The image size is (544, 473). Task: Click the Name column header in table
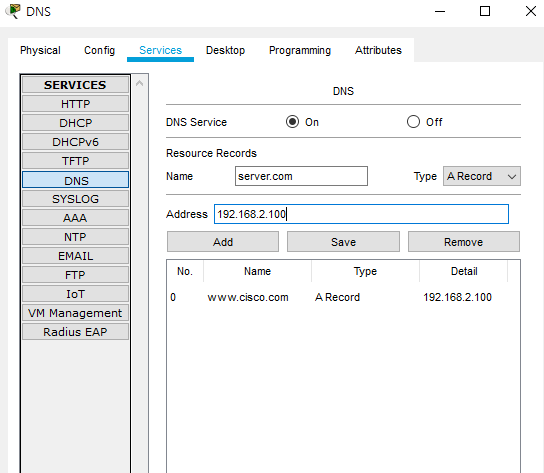(257, 271)
